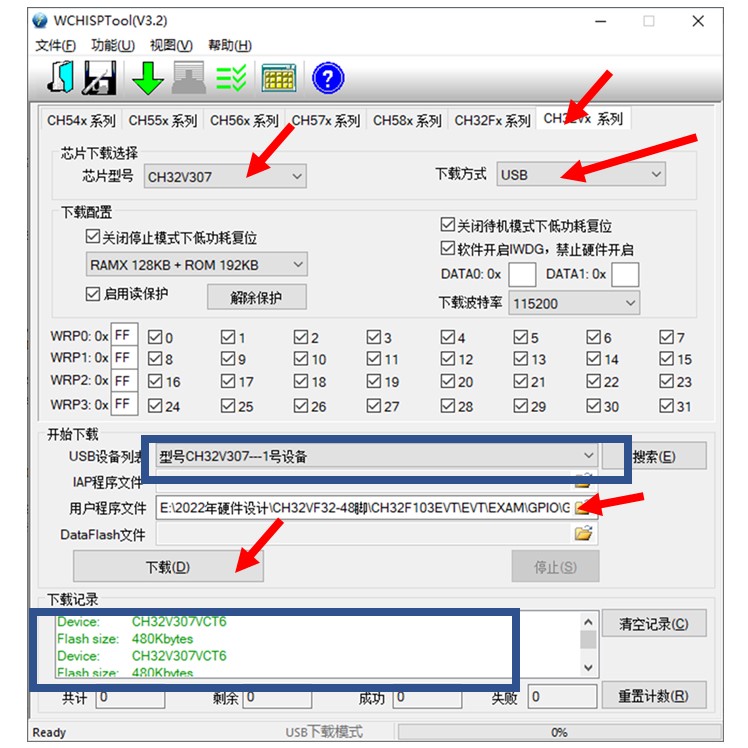Click the calendar grid toolbar icon
This screenshot has width=748, height=748.
(x=279, y=78)
